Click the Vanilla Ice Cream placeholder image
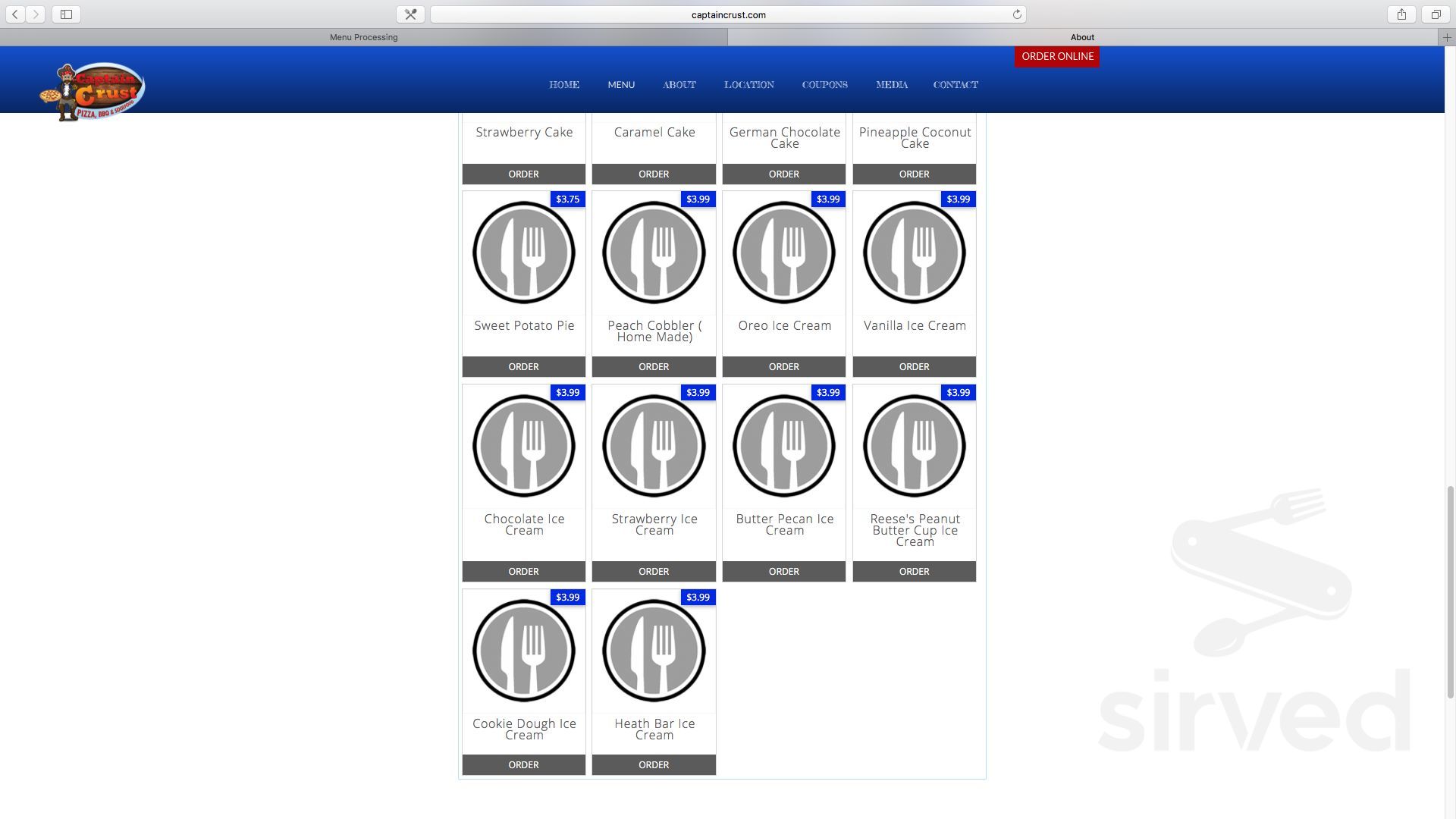 point(915,253)
